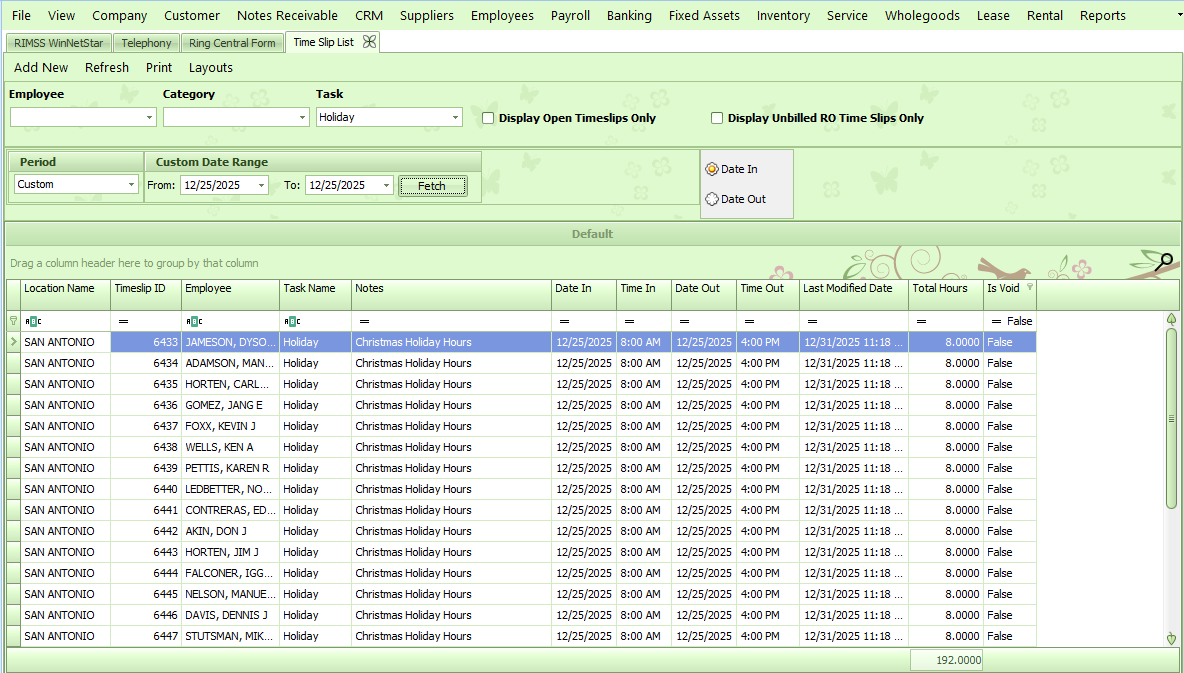This screenshot has width=1184, height=673.
Task: Click the vertical scrollbar thumb of the grid
Action: tap(1171, 418)
